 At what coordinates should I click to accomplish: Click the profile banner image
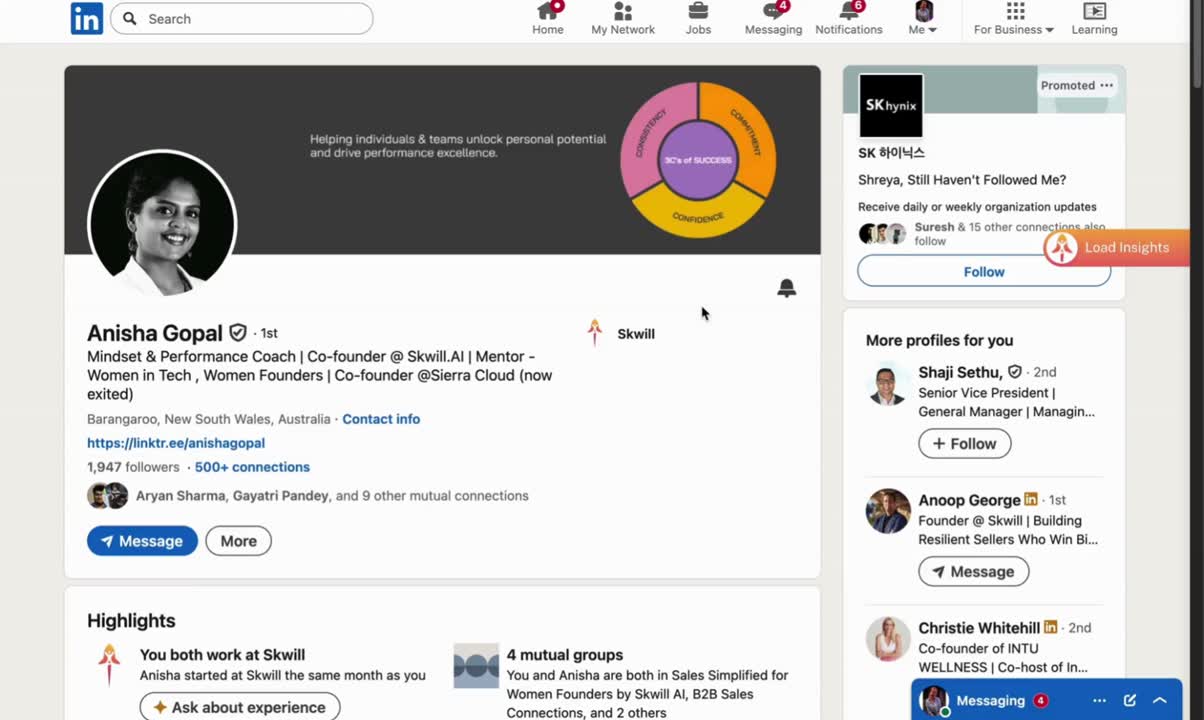(x=442, y=160)
